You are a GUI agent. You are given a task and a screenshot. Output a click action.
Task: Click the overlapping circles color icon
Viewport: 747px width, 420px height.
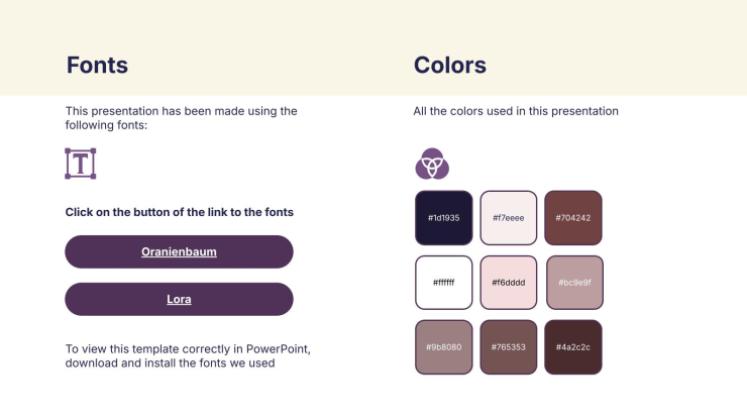point(432,163)
